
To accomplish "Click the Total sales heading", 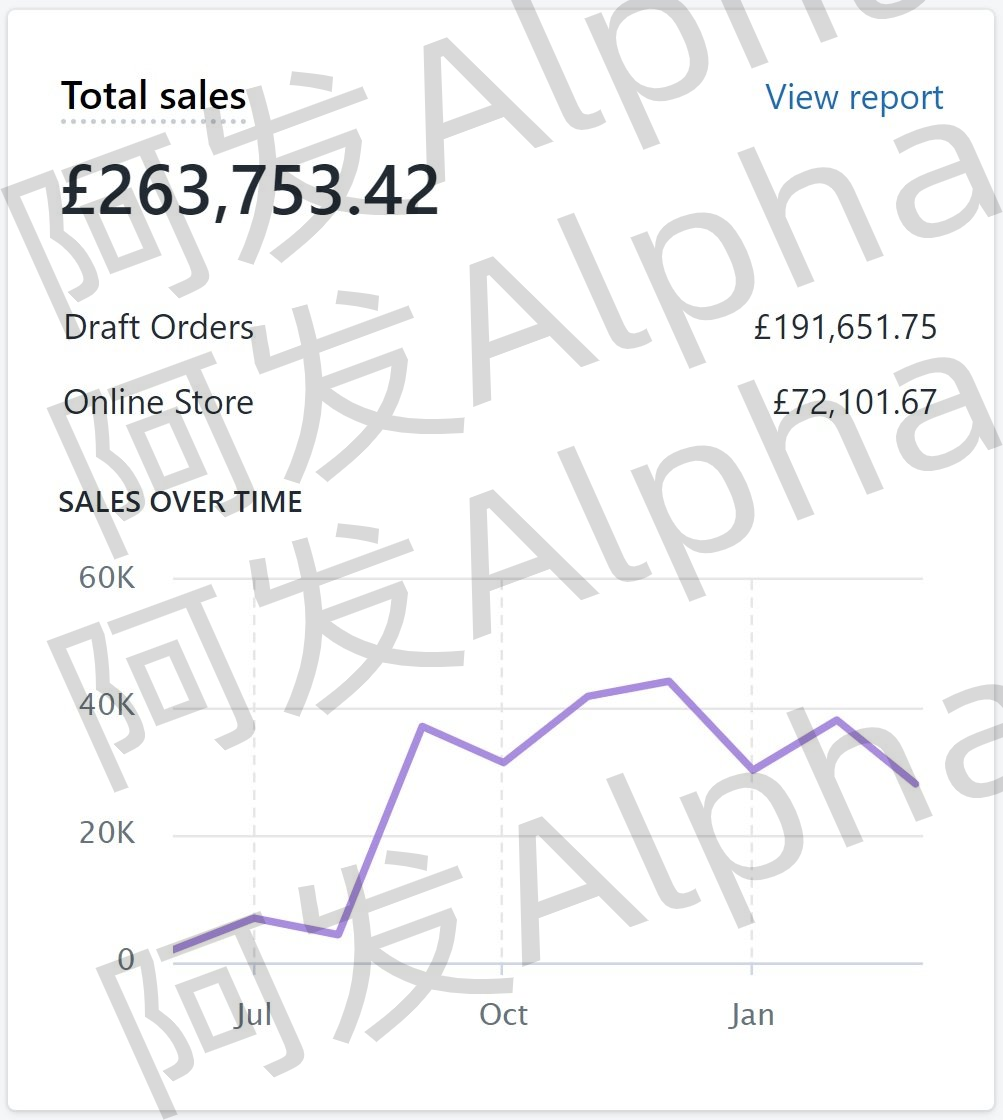I will point(153,96).
